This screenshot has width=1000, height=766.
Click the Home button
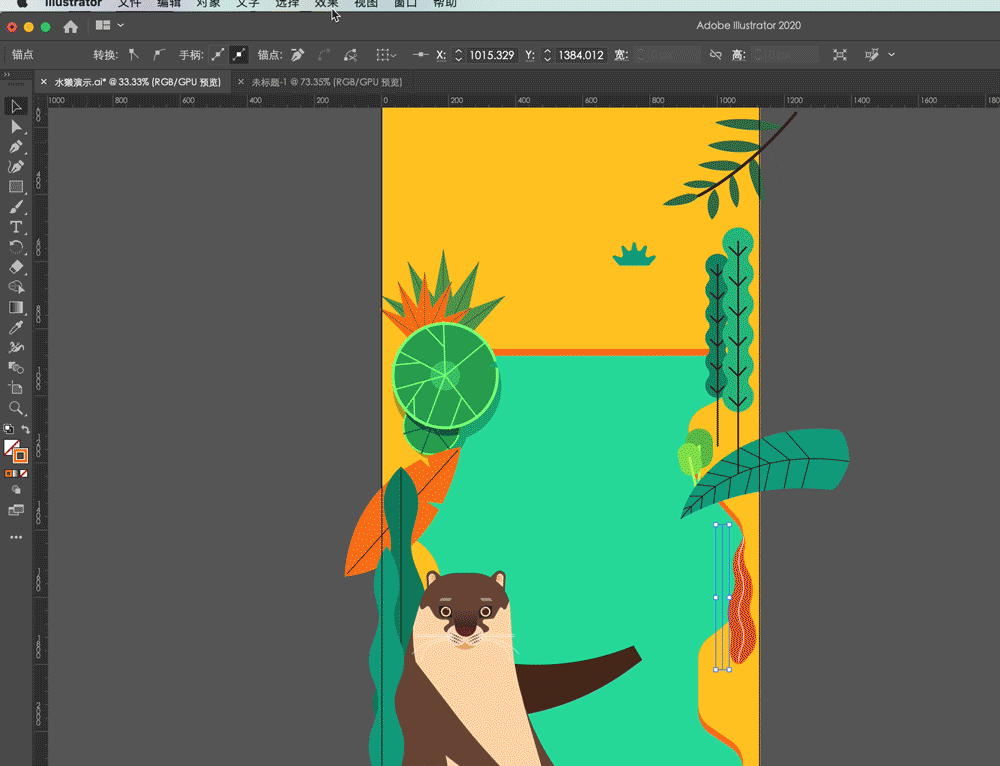coord(71,27)
